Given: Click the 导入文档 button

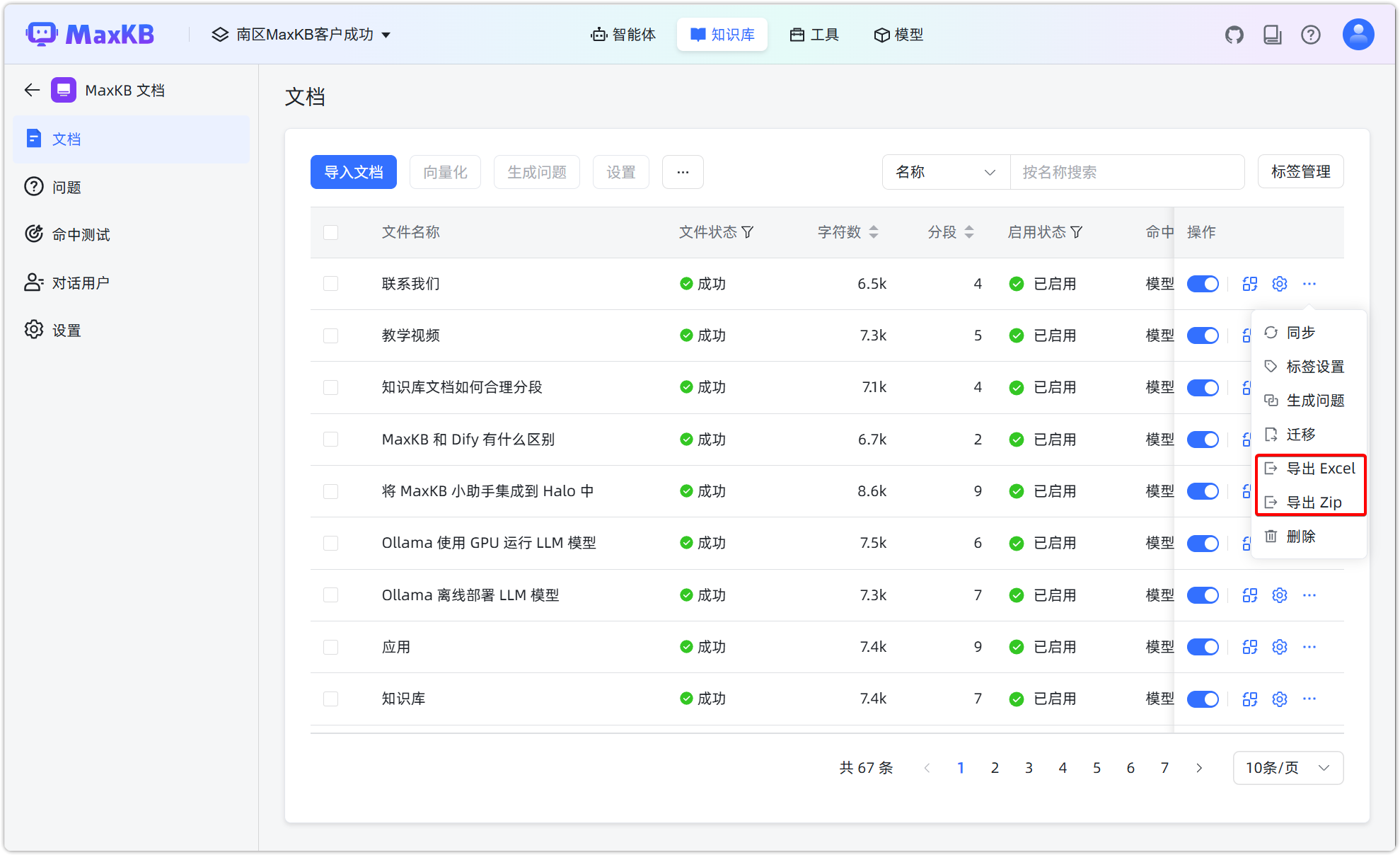Looking at the screenshot, I should click(353, 172).
